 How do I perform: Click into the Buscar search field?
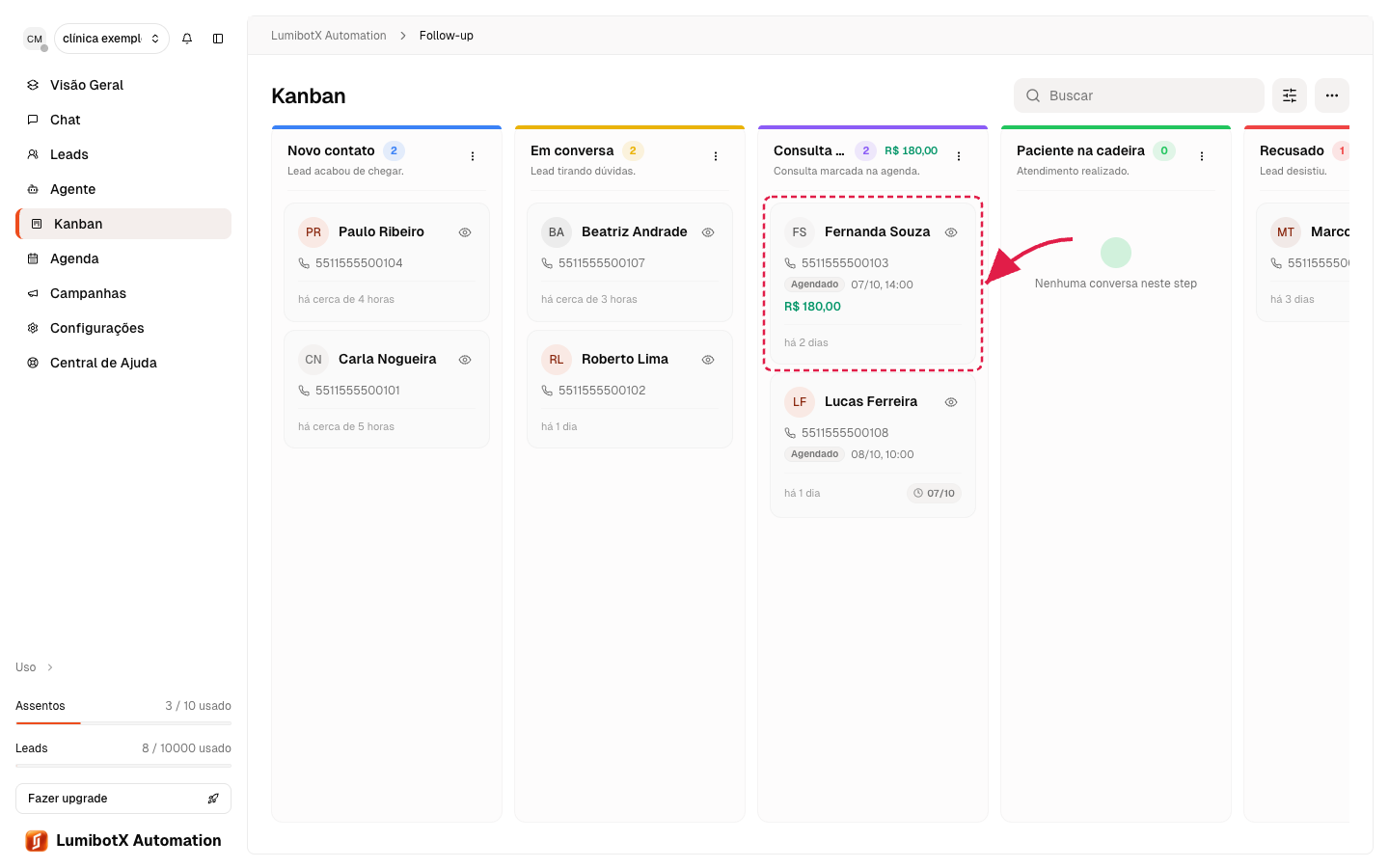point(1139,95)
